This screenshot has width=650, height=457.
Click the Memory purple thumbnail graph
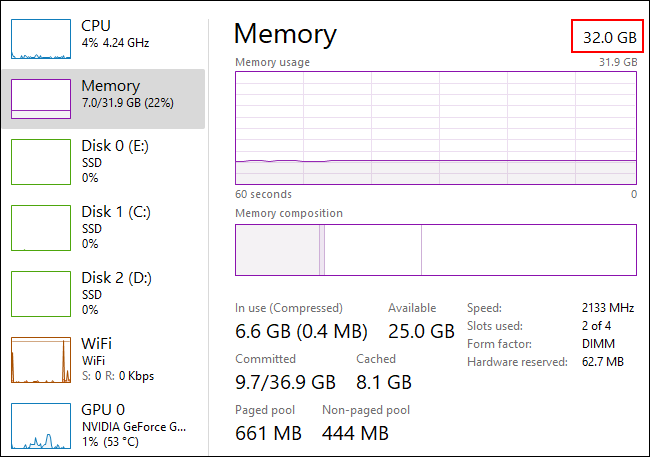click(41, 99)
